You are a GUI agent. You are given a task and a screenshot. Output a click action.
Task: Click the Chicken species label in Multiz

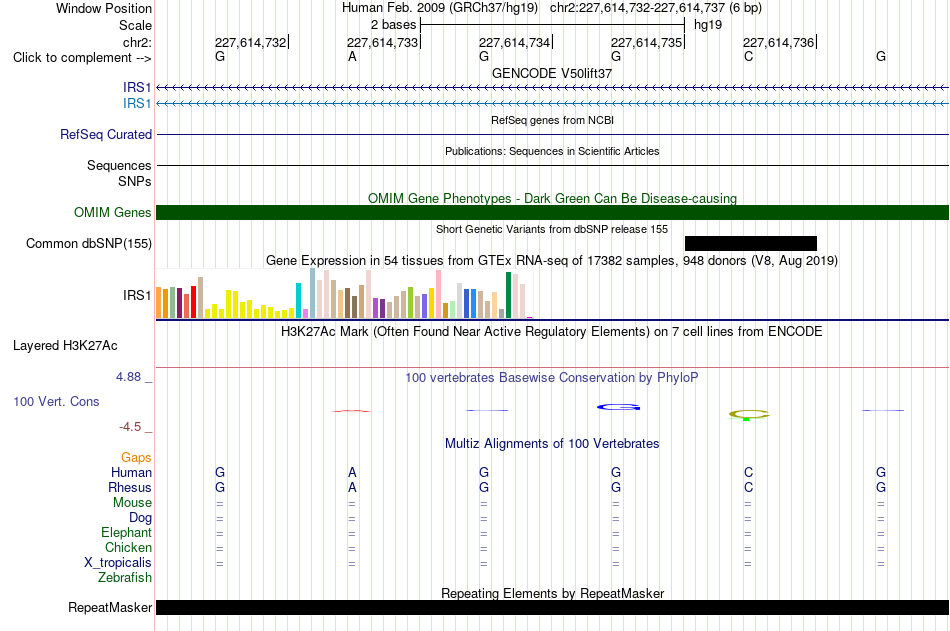coord(128,547)
